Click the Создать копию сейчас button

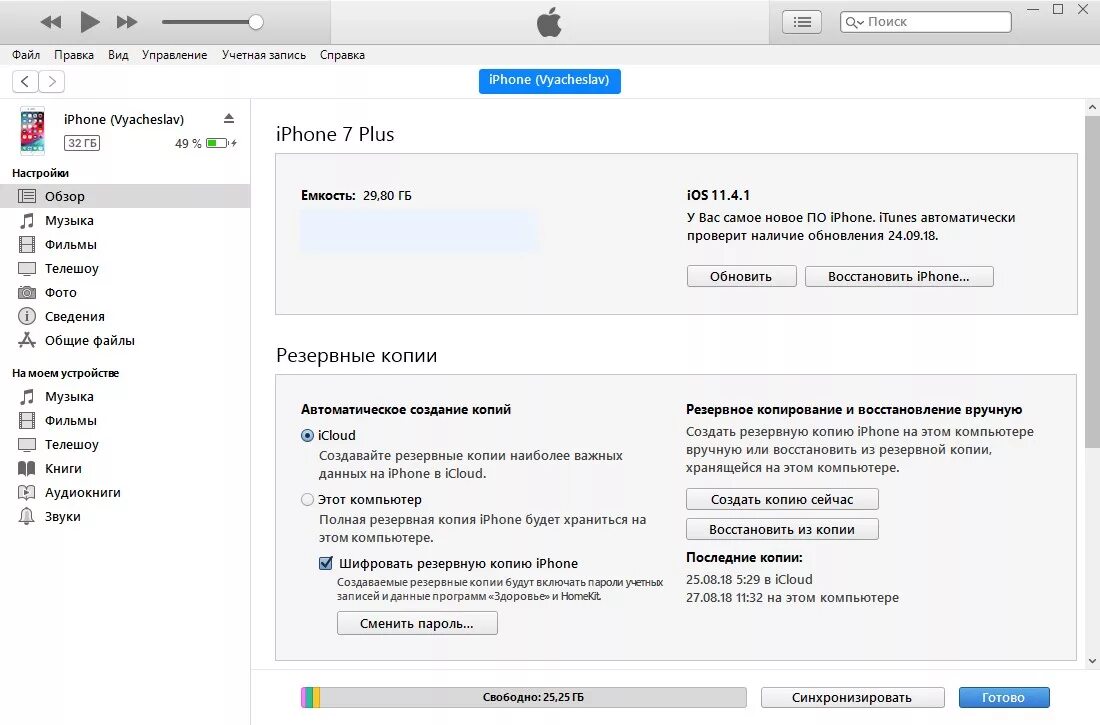click(x=782, y=500)
